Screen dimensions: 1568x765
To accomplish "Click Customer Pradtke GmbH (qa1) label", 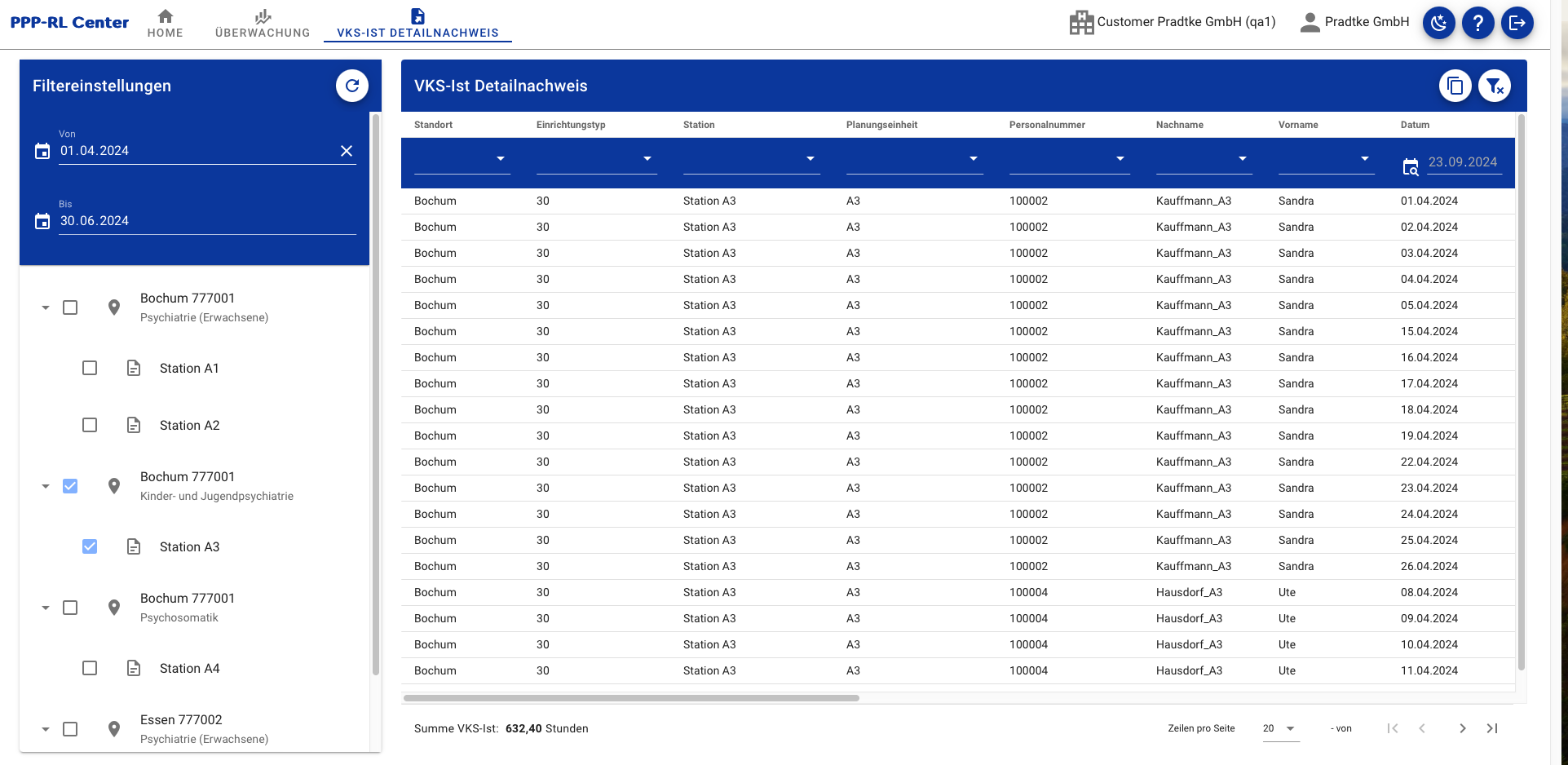I will (x=1186, y=22).
